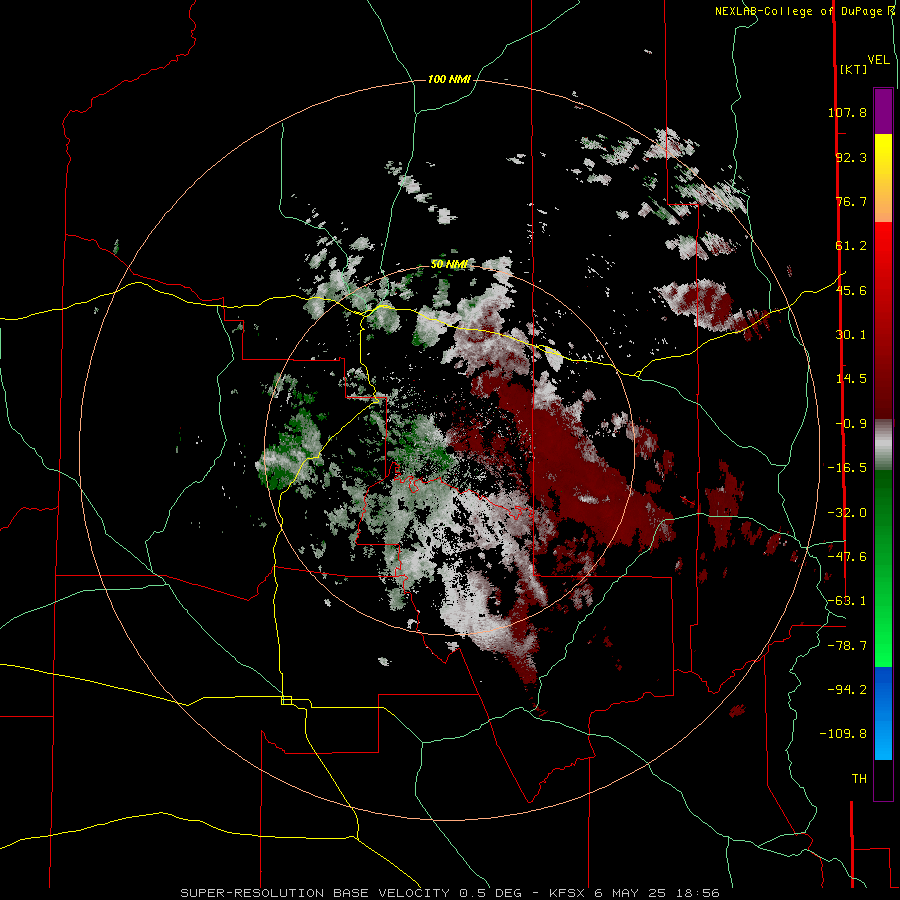The width and height of the screenshot is (900, 900).
Task: Click the blue segment of the velocity color bar
Action: (883, 713)
